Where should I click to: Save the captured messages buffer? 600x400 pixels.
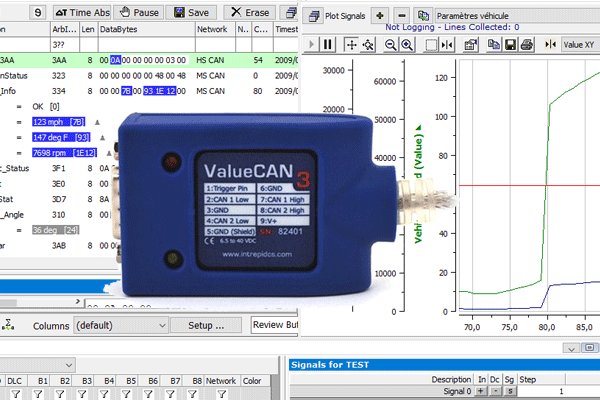point(191,13)
